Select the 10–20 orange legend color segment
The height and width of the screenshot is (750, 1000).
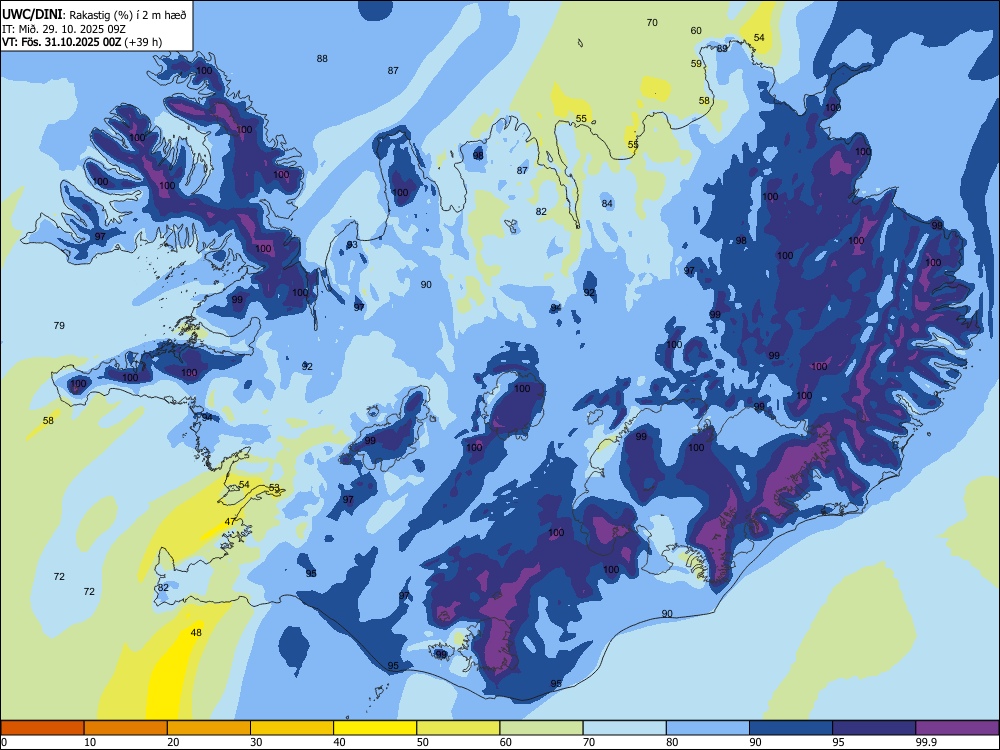126,728
